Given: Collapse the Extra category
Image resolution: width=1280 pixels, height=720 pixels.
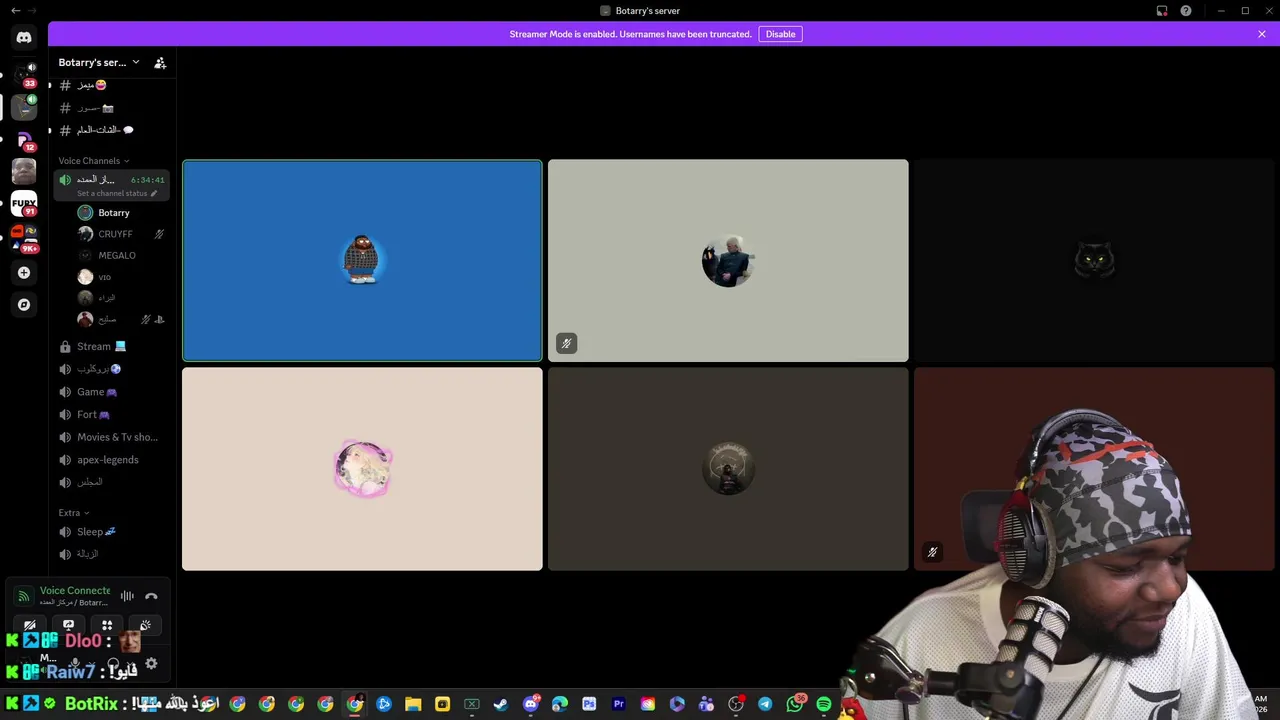Looking at the screenshot, I should (x=73, y=513).
